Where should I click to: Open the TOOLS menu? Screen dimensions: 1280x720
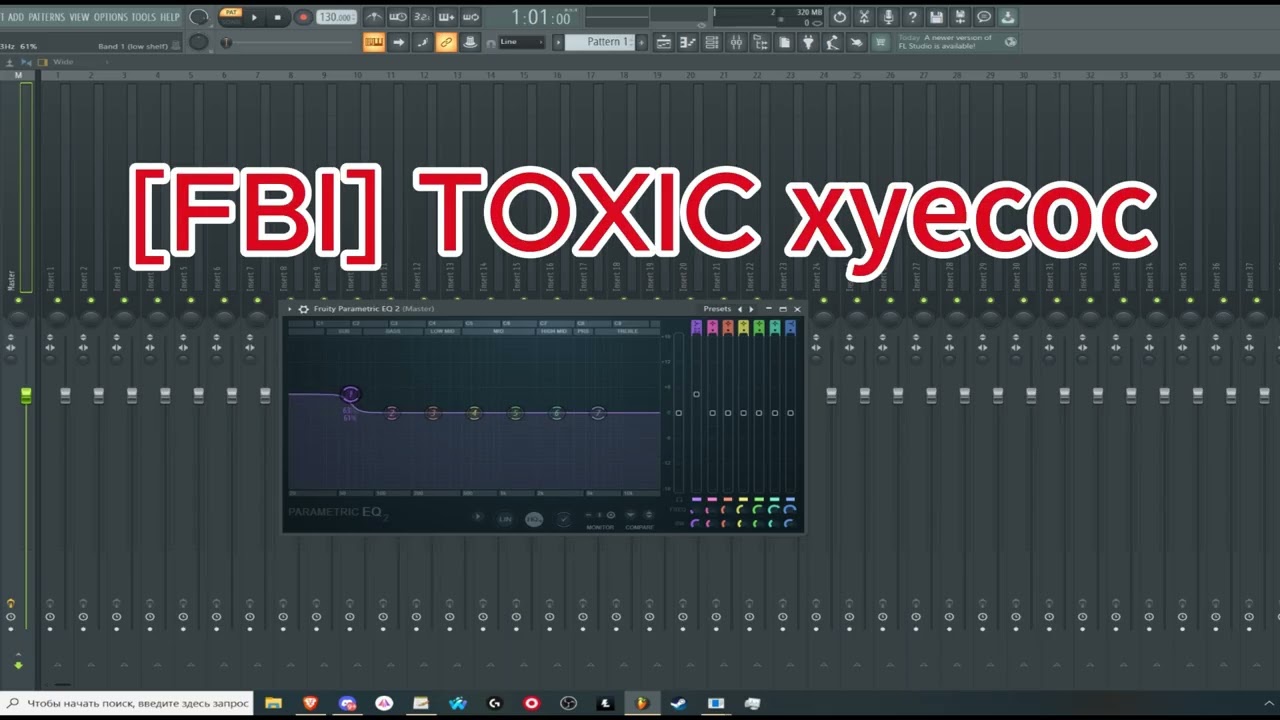click(x=144, y=17)
